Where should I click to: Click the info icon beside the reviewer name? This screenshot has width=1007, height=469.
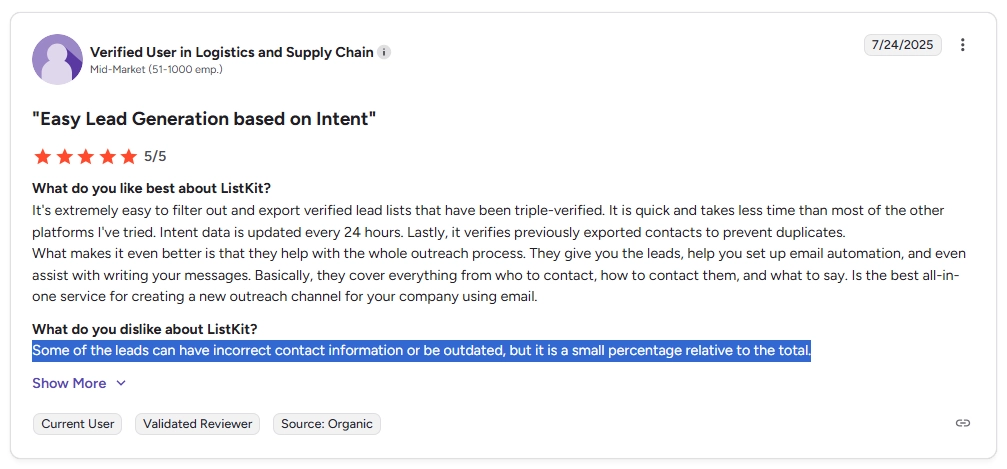(x=383, y=53)
